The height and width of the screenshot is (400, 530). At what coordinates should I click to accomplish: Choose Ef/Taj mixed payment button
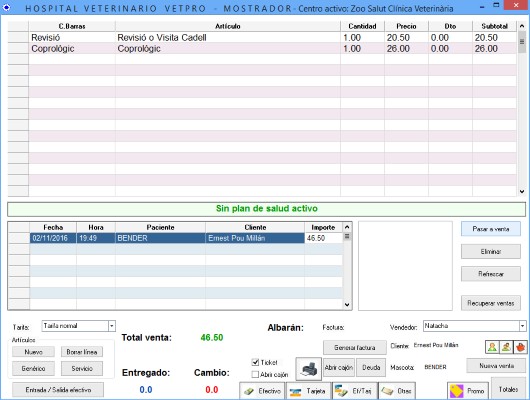click(355, 391)
